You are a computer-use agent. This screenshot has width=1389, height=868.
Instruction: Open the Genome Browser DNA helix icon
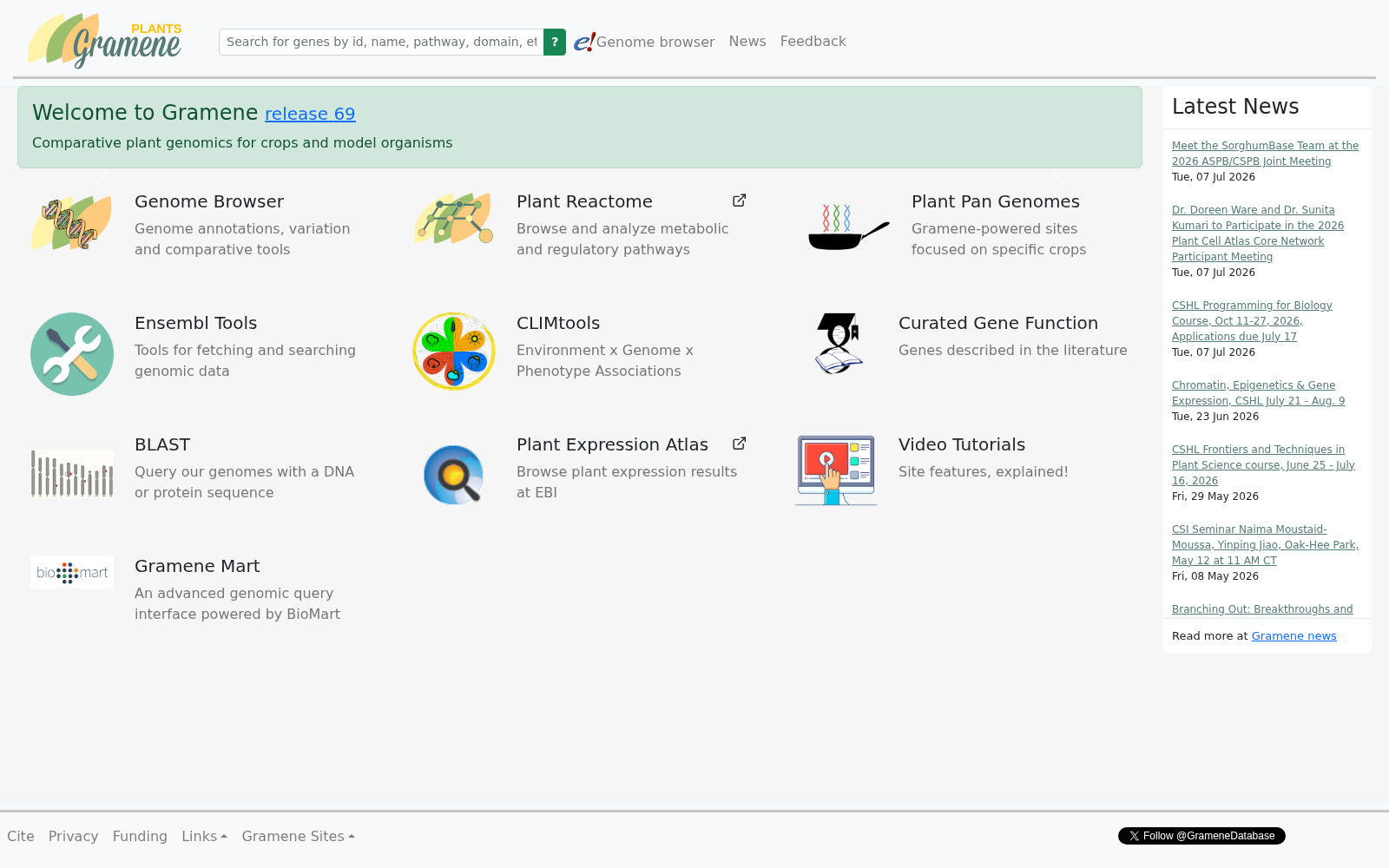(72, 222)
